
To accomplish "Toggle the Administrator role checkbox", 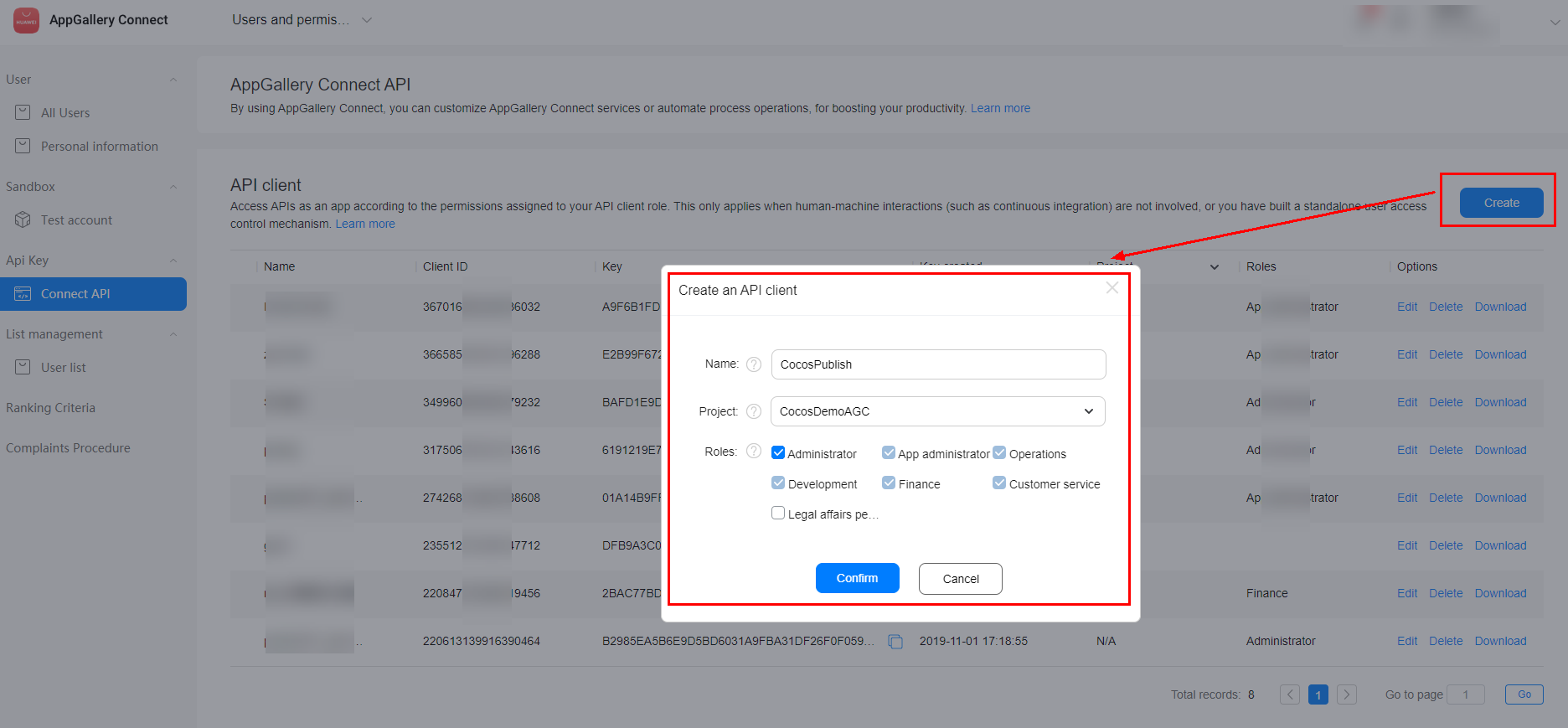I will pos(778,452).
